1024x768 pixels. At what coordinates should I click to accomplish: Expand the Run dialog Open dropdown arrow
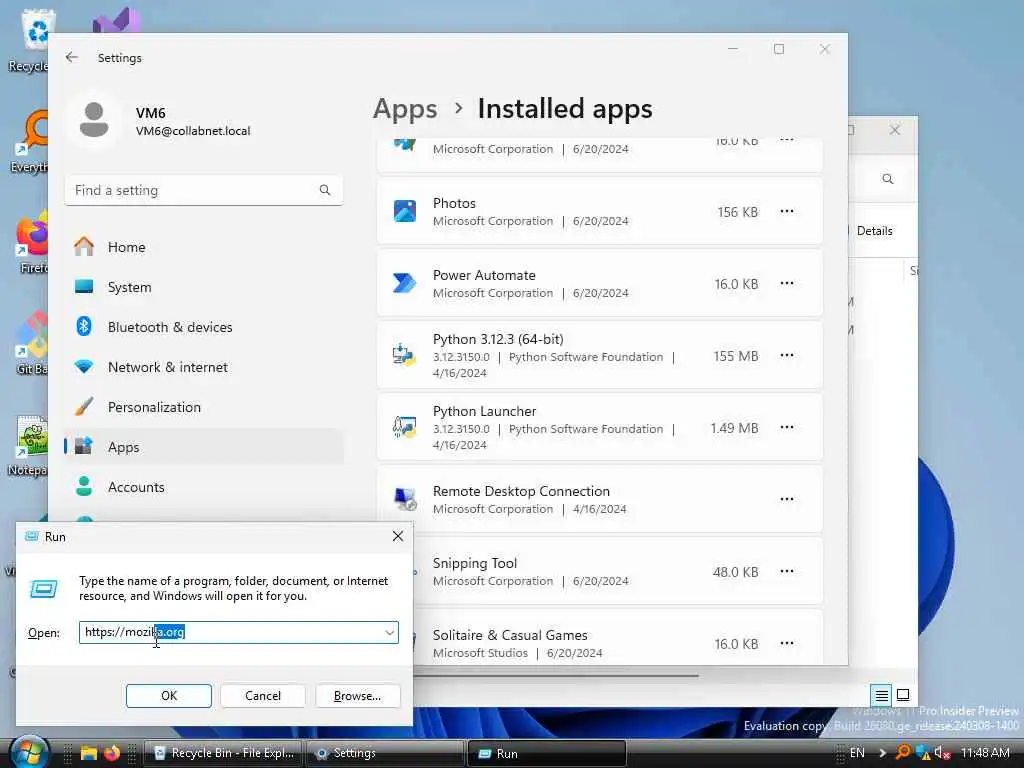point(389,632)
